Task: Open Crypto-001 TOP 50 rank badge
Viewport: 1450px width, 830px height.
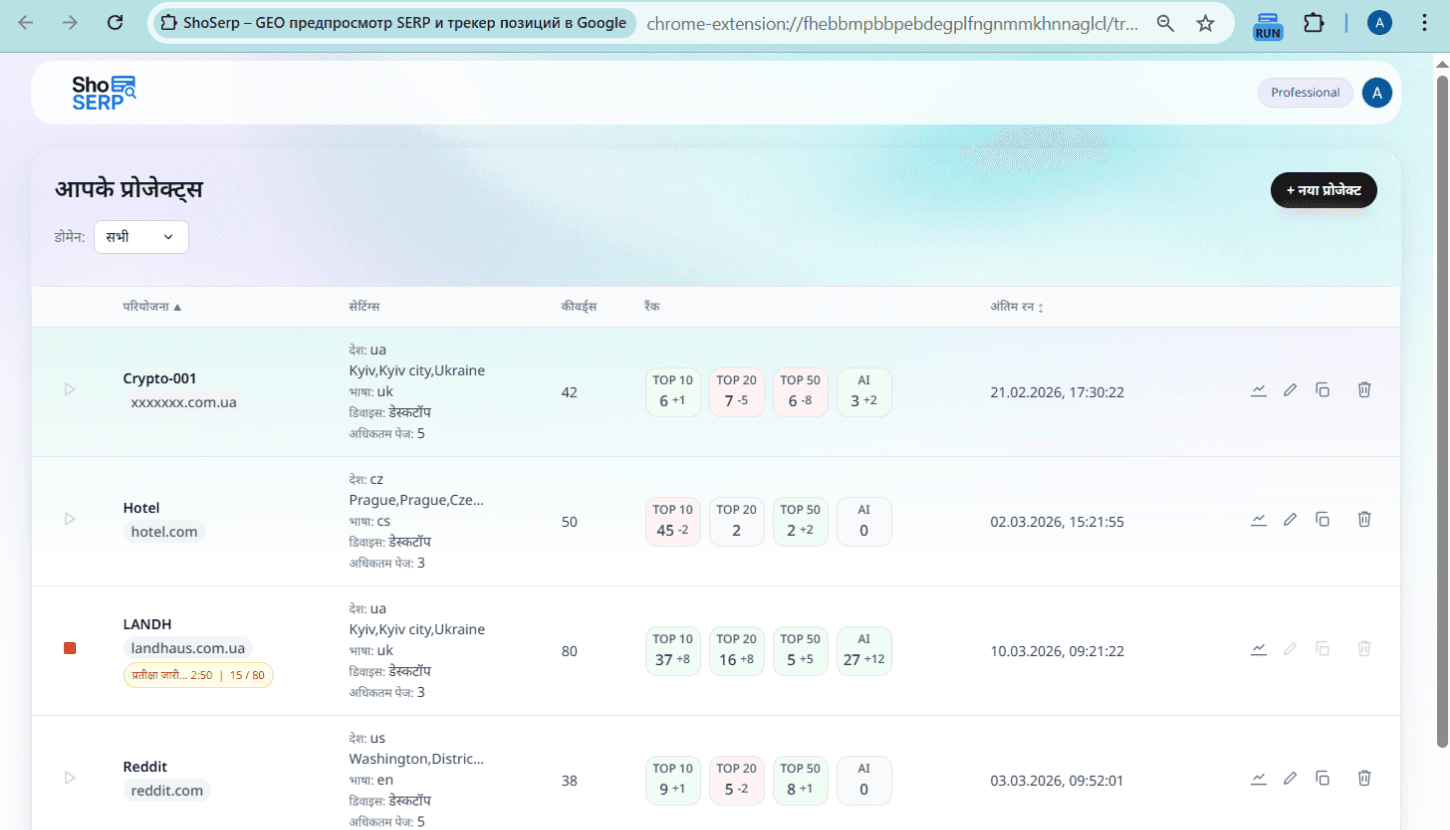Action: point(800,392)
